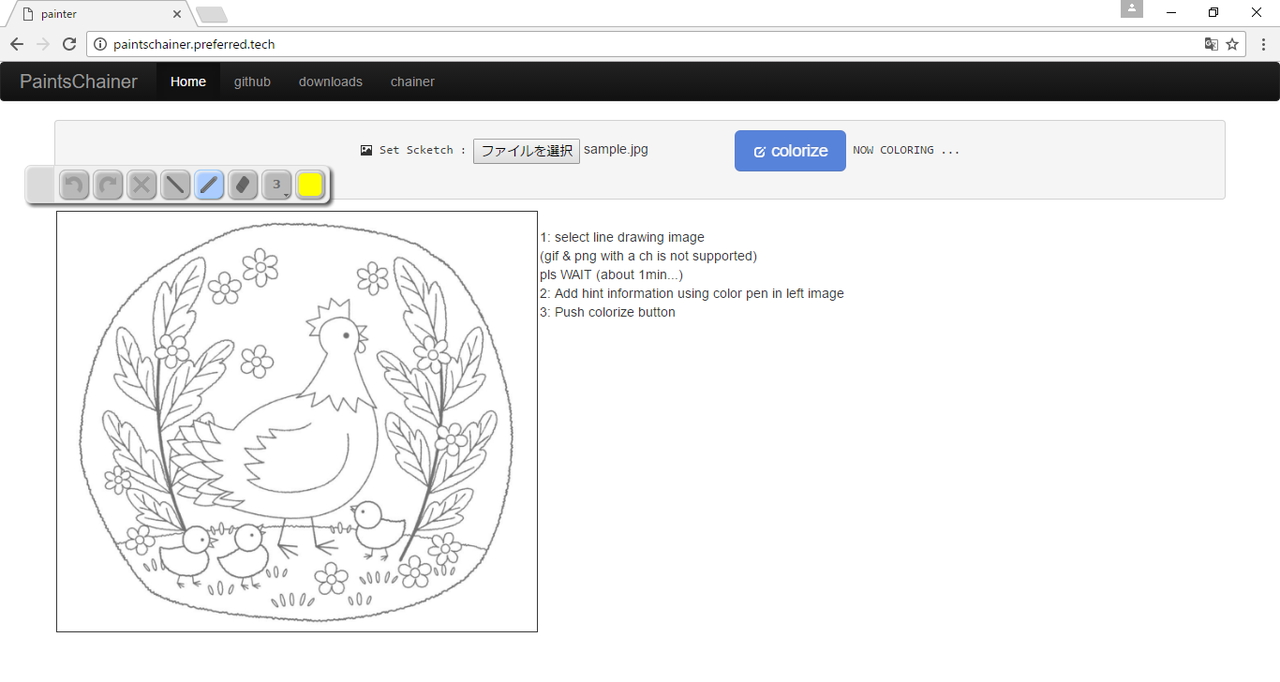
Task: Select the Home navigation item
Action: pos(188,81)
